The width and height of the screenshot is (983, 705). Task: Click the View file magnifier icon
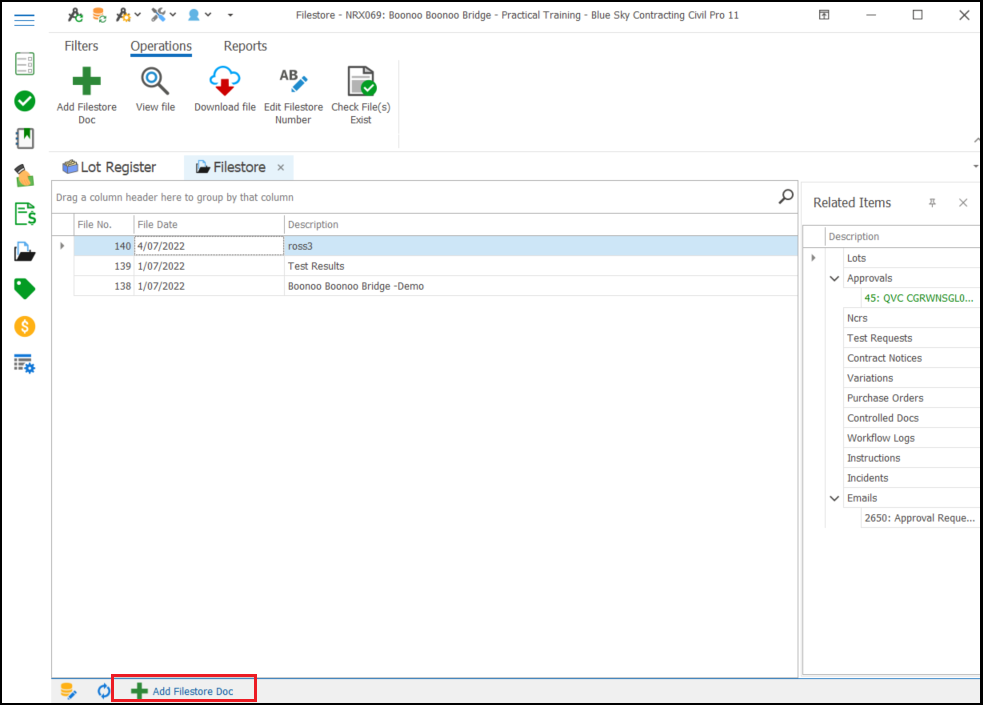pyautogui.click(x=155, y=82)
